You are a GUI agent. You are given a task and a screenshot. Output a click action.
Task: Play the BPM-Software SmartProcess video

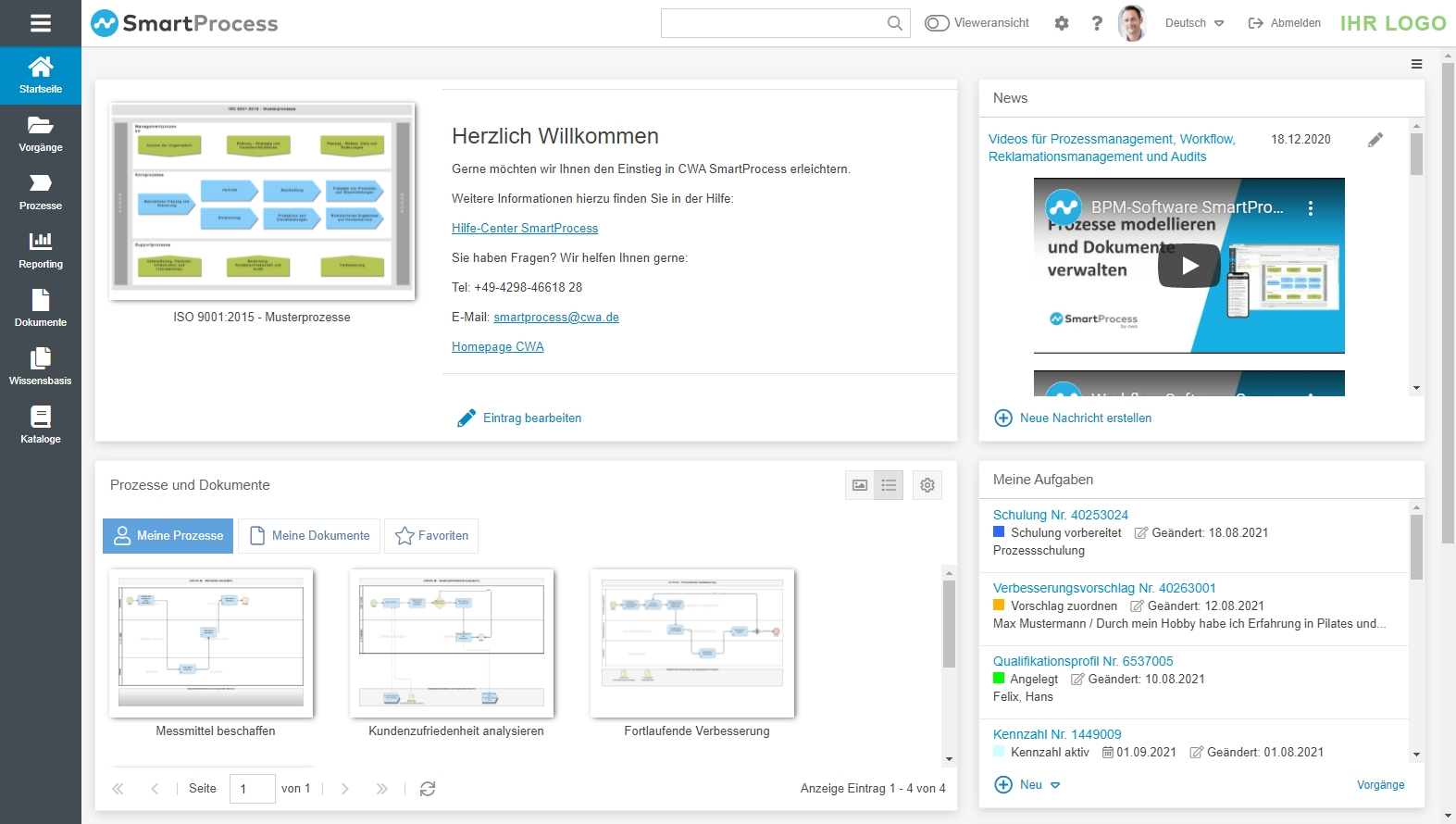coord(1189,266)
